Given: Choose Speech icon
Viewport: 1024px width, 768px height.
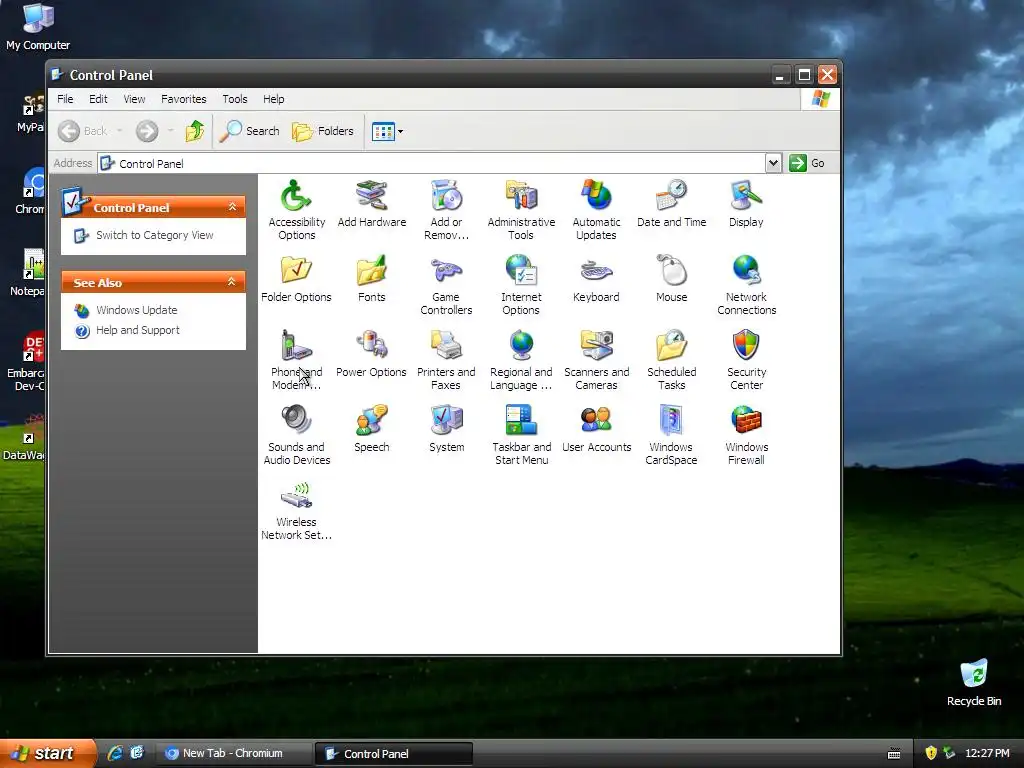Looking at the screenshot, I should click(372, 428).
